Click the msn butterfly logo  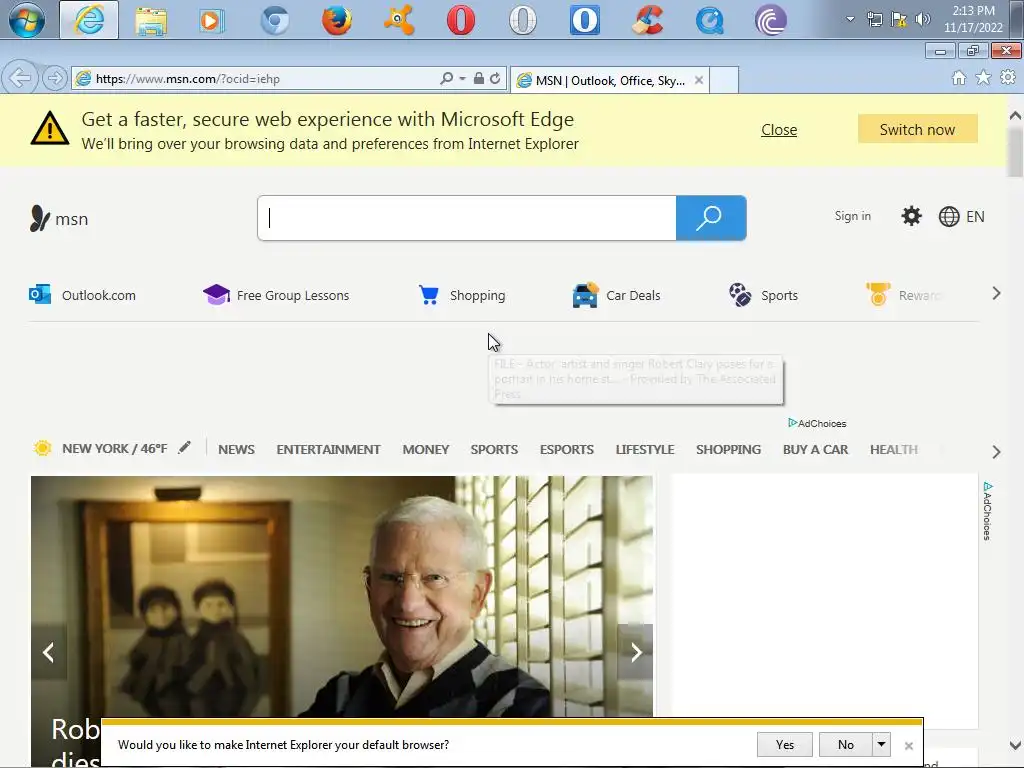pyautogui.click(x=59, y=219)
